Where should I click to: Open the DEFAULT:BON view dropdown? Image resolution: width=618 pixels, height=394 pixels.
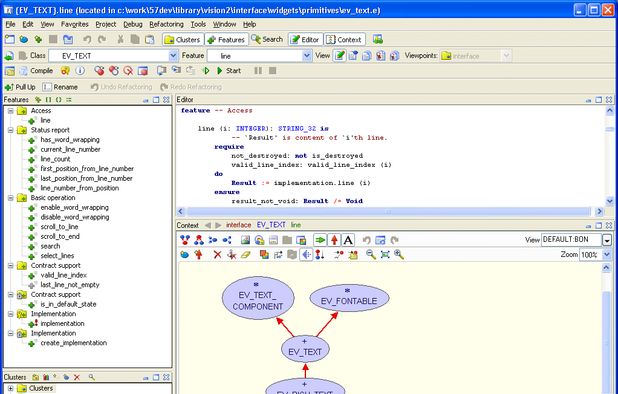[607, 240]
